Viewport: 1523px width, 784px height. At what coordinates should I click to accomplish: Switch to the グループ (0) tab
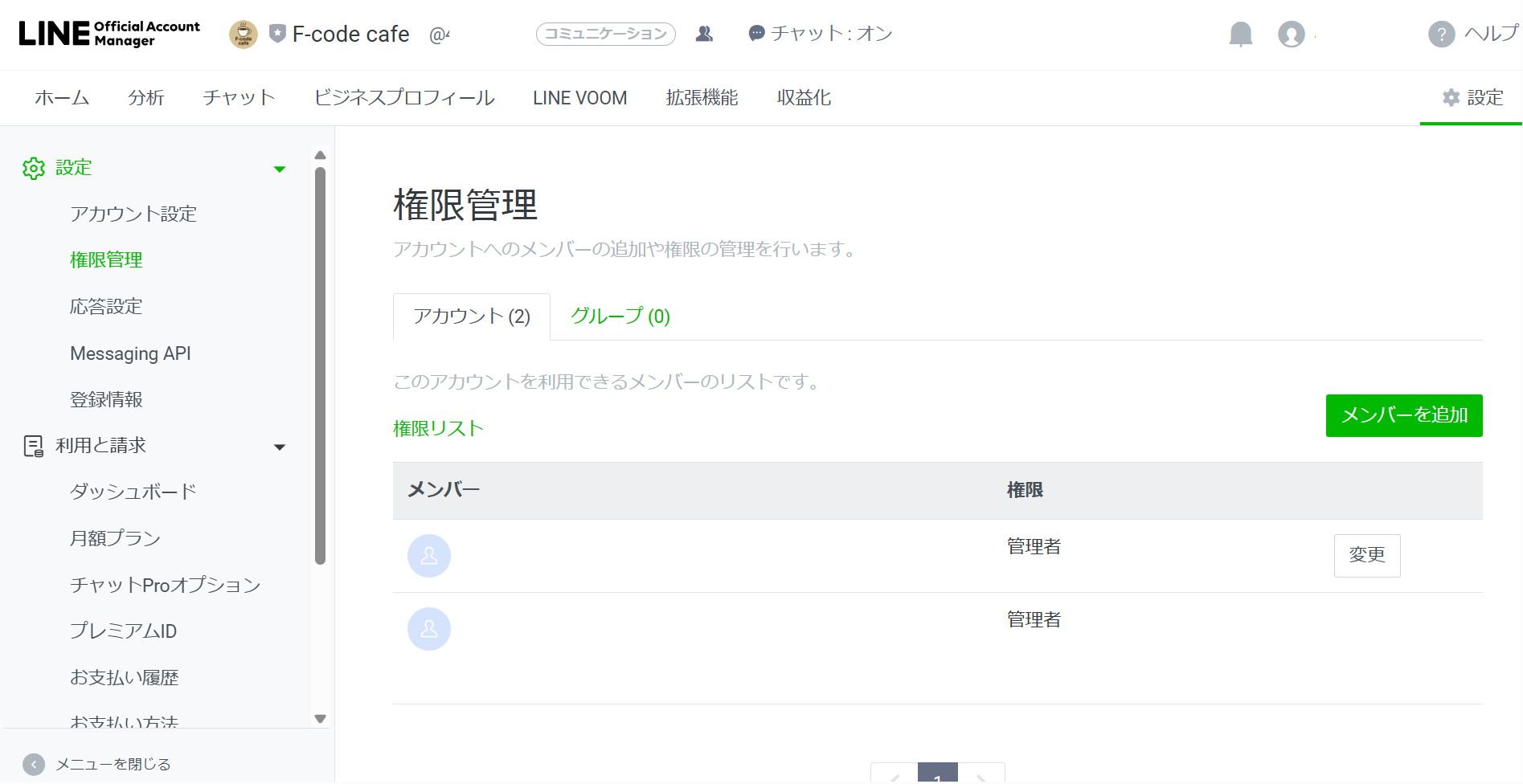(620, 316)
